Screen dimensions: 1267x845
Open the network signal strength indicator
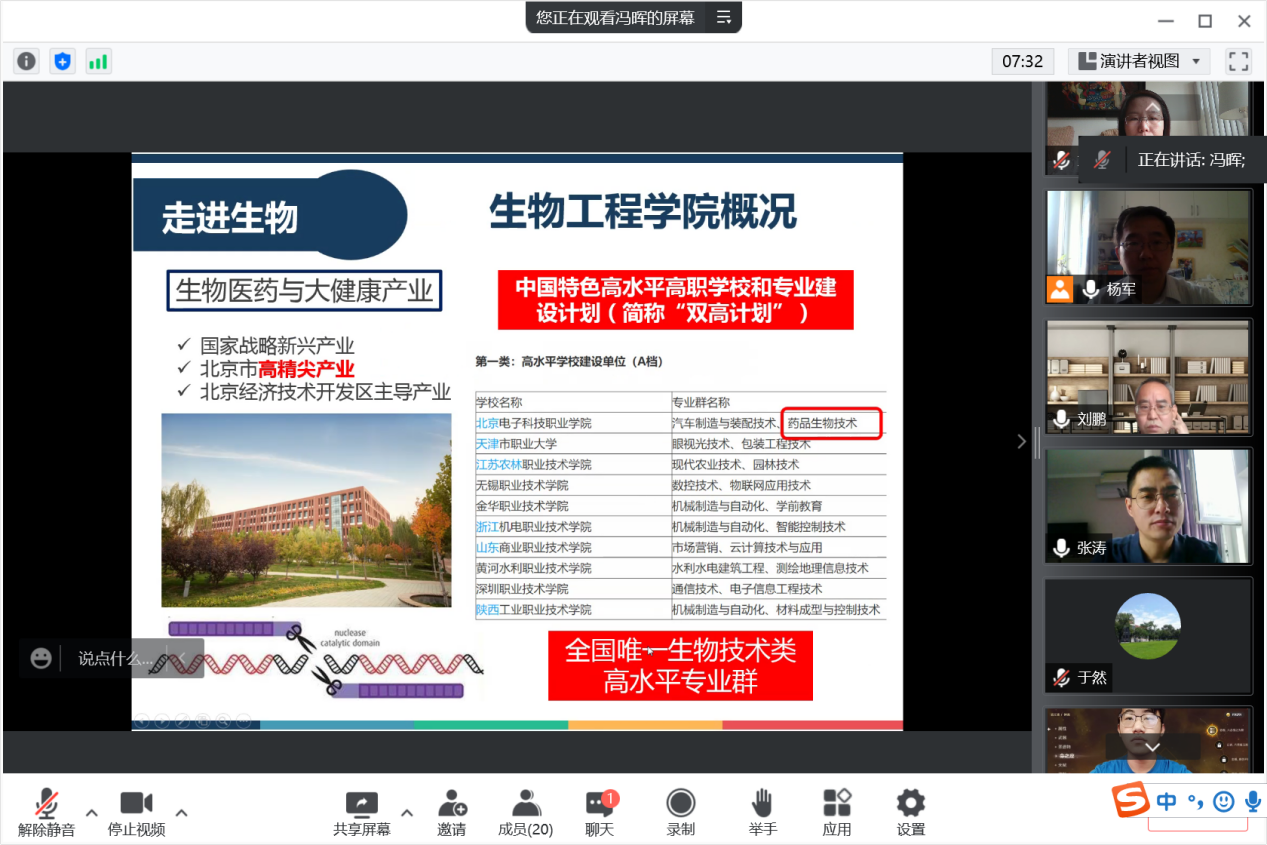(98, 61)
